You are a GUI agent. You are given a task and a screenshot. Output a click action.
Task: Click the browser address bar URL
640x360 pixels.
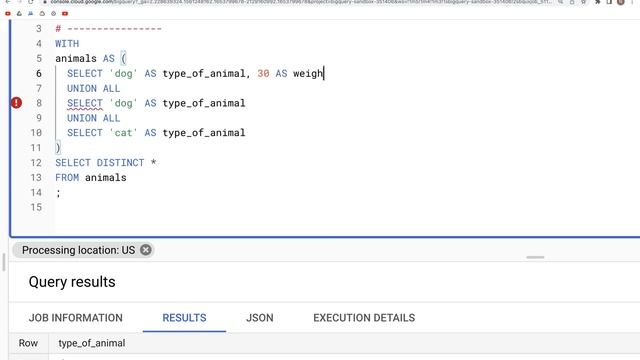pos(301,2)
